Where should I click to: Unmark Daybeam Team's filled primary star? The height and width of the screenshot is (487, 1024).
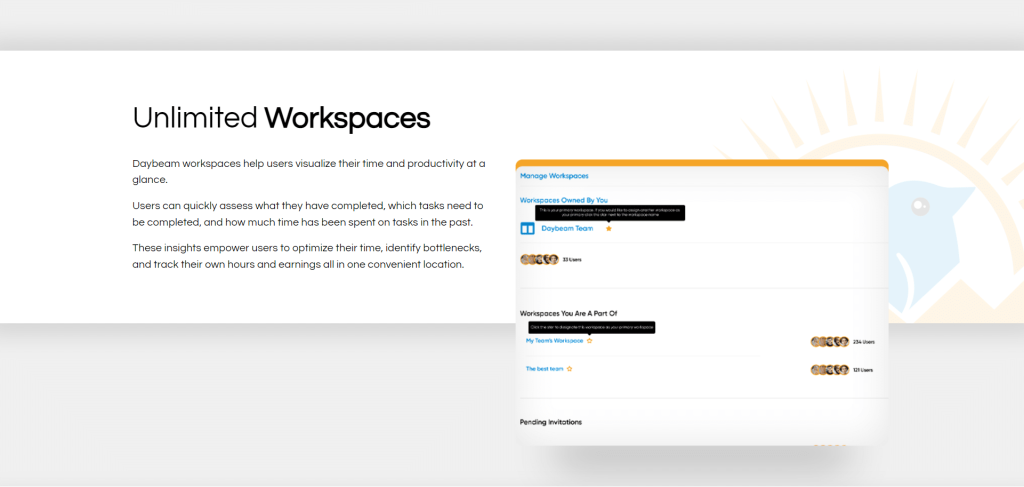click(608, 228)
